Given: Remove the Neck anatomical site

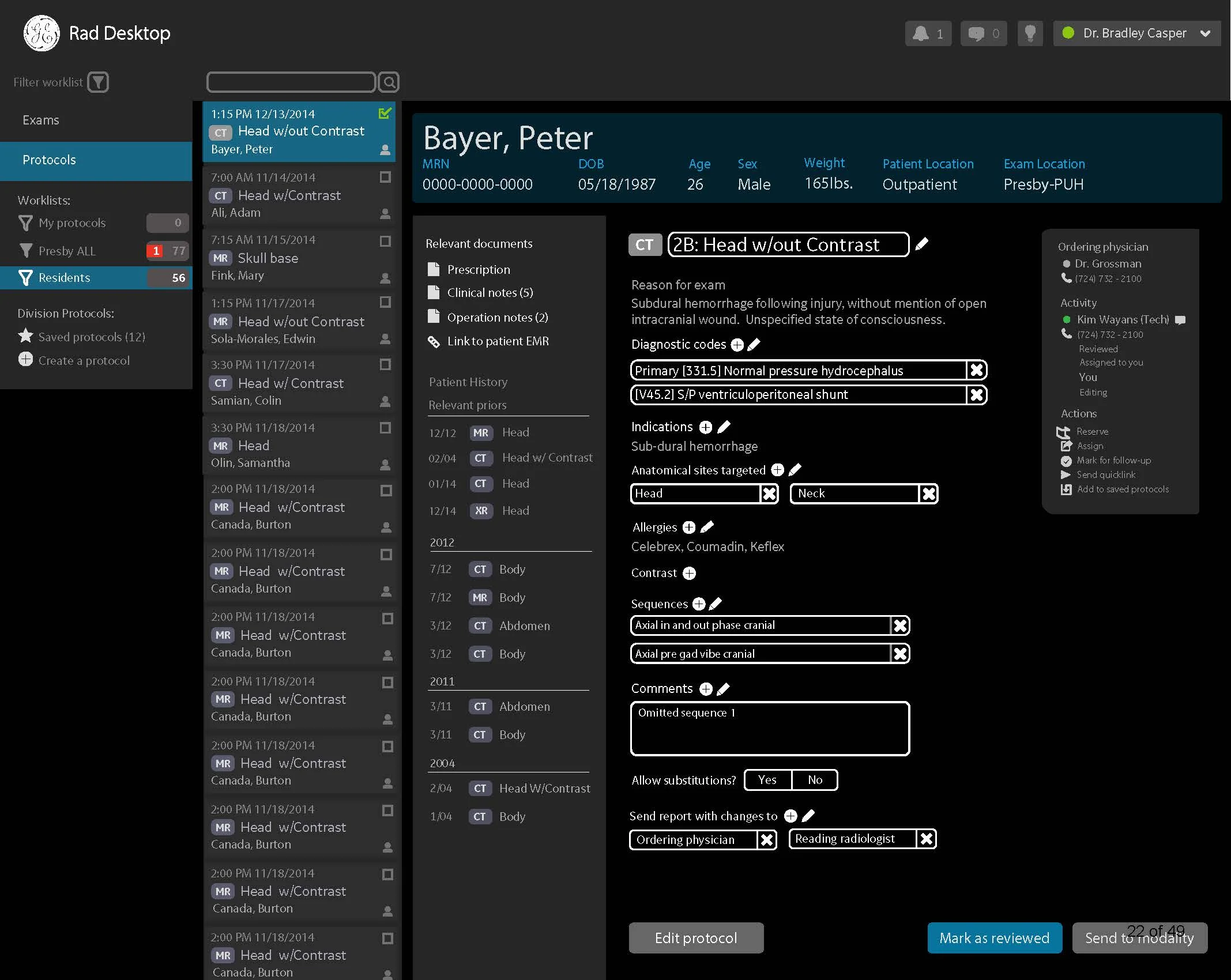Looking at the screenshot, I should 928,493.
